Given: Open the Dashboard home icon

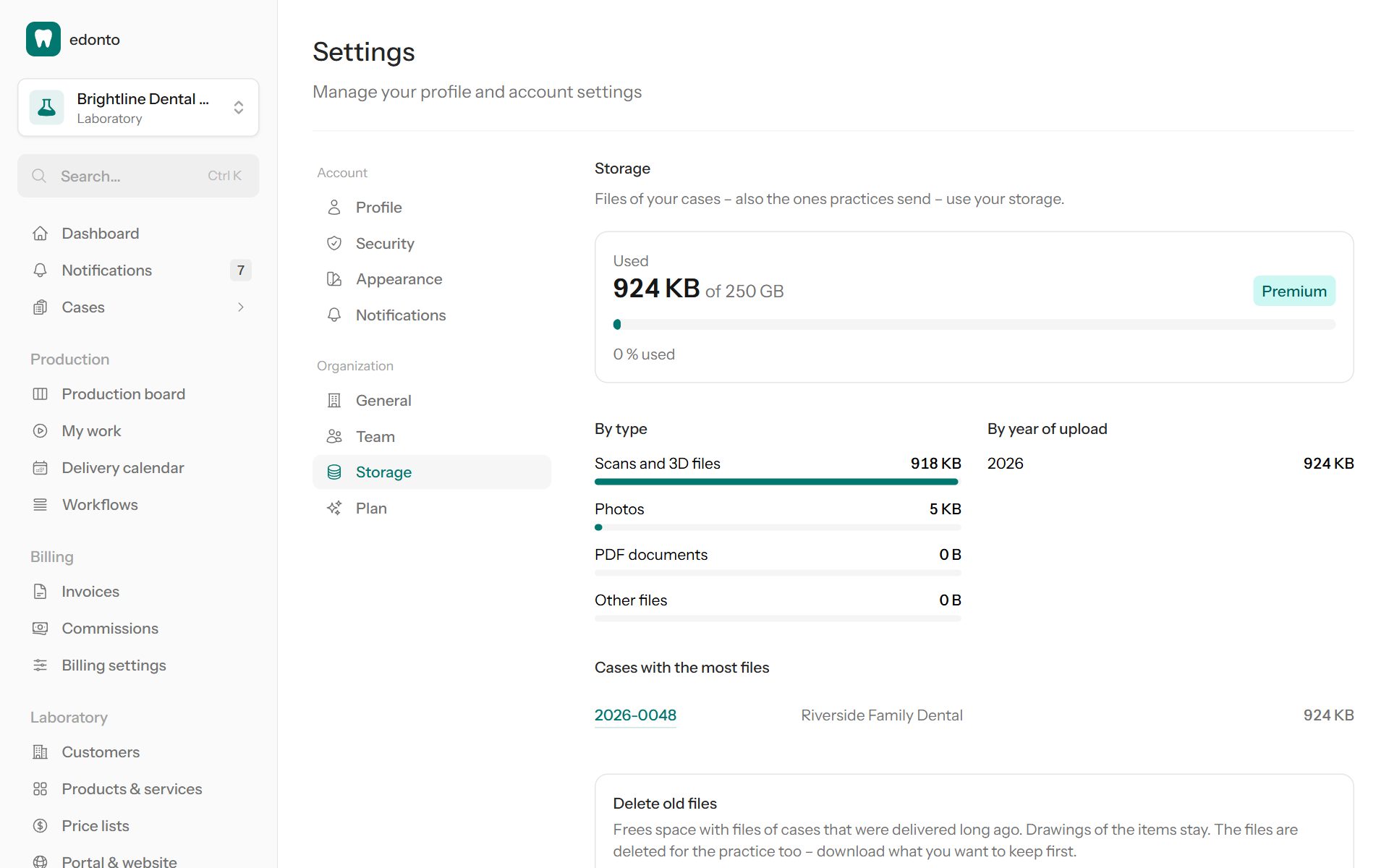Looking at the screenshot, I should click(x=41, y=234).
